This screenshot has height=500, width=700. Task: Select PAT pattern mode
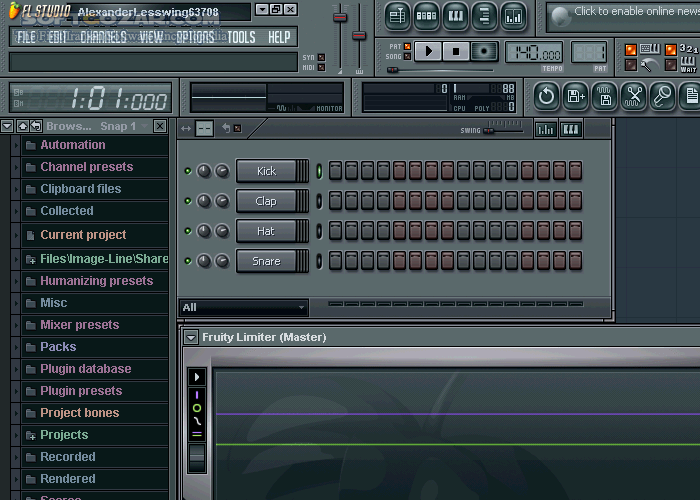tap(407, 46)
